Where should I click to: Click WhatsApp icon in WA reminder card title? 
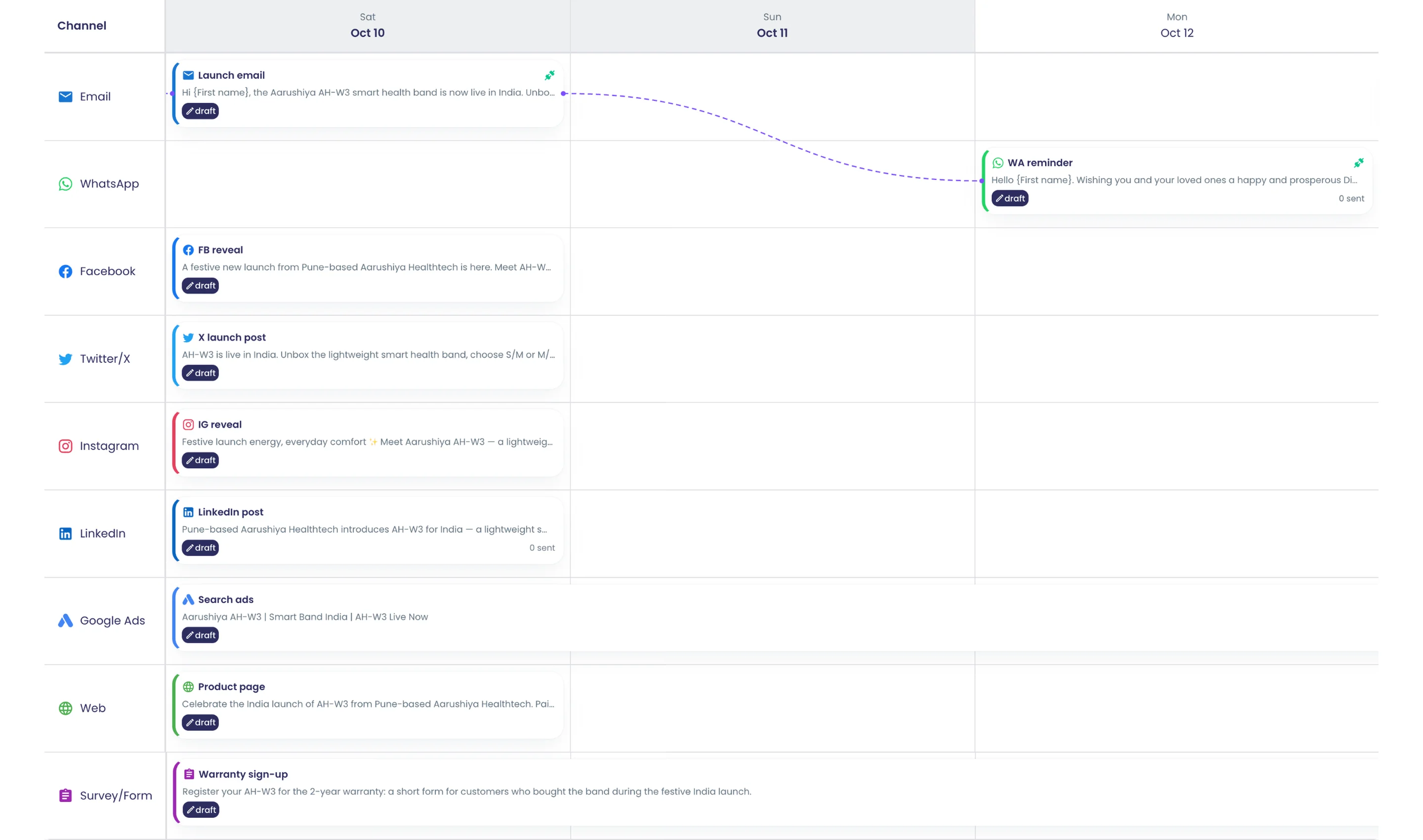(998, 163)
